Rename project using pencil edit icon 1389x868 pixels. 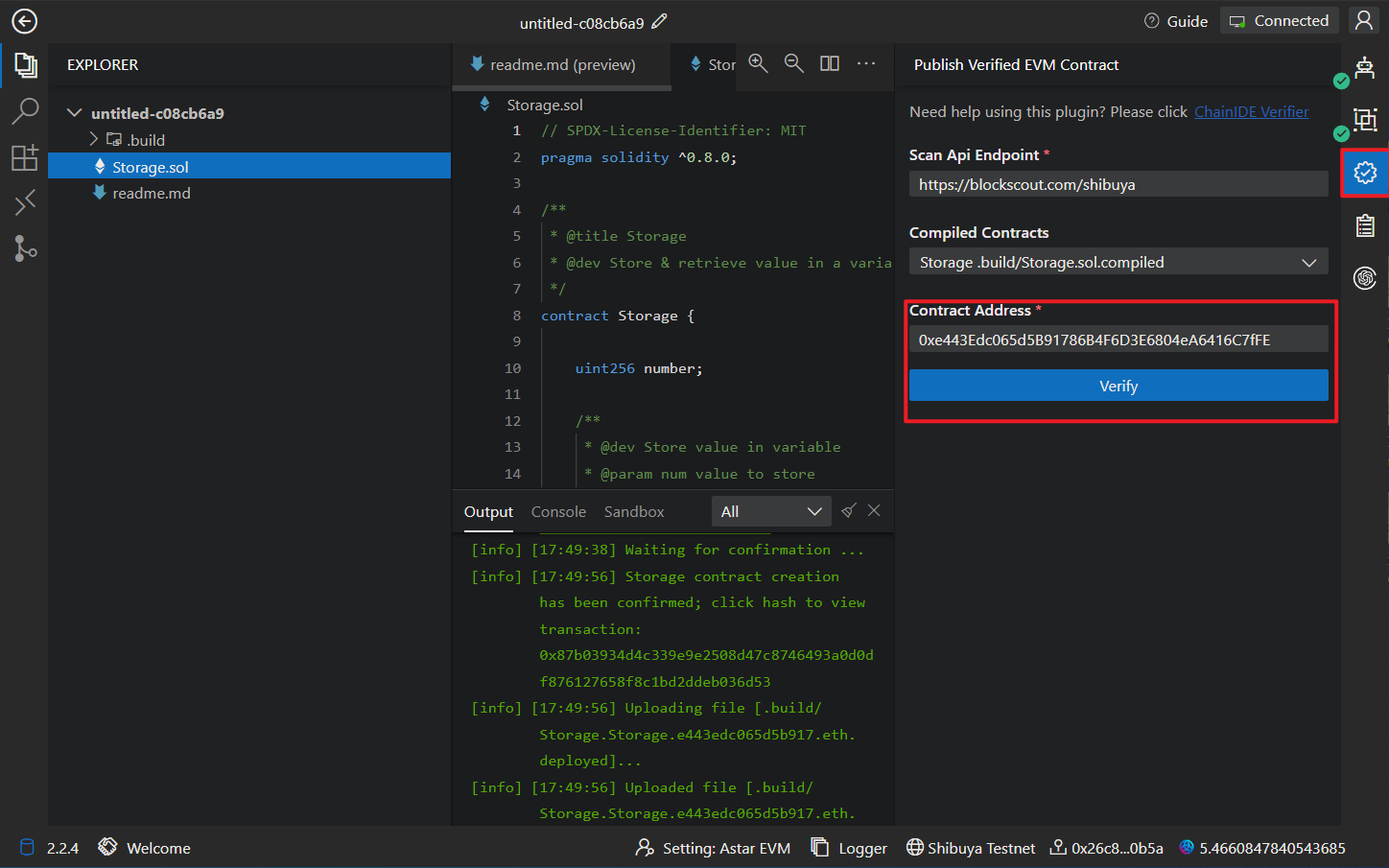coord(659,21)
